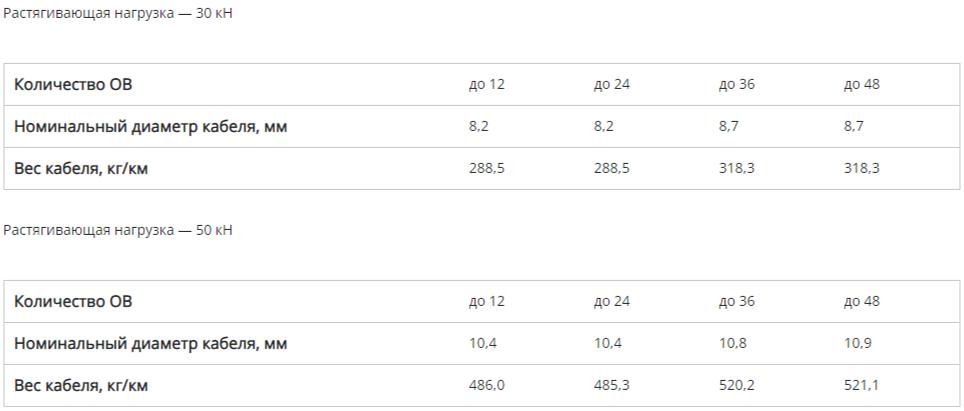Click the cable weight value 521,1
This screenshot has height=411, width=964.
(861, 386)
